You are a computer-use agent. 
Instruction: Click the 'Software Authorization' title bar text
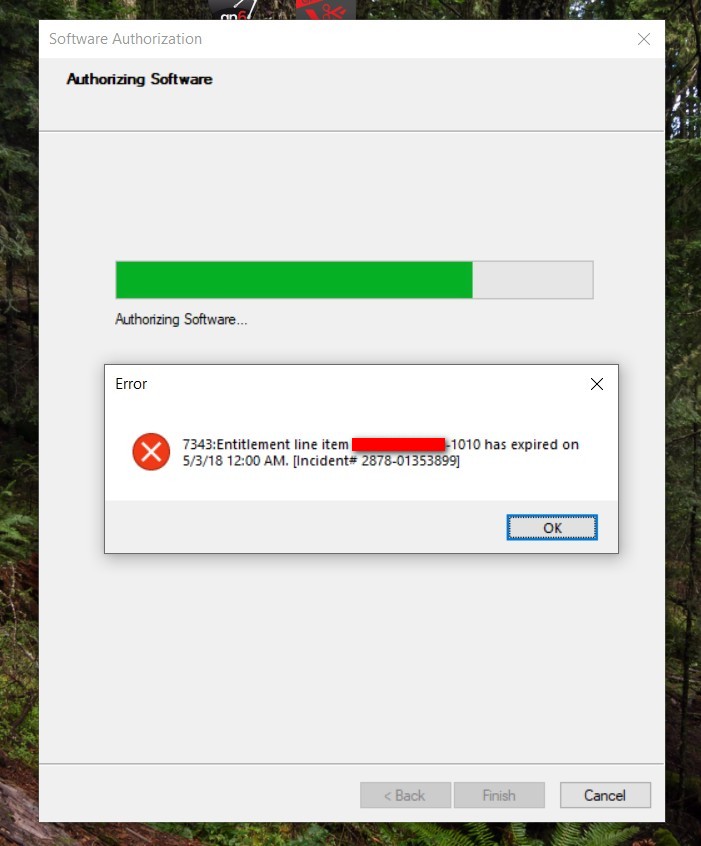coord(125,39)
